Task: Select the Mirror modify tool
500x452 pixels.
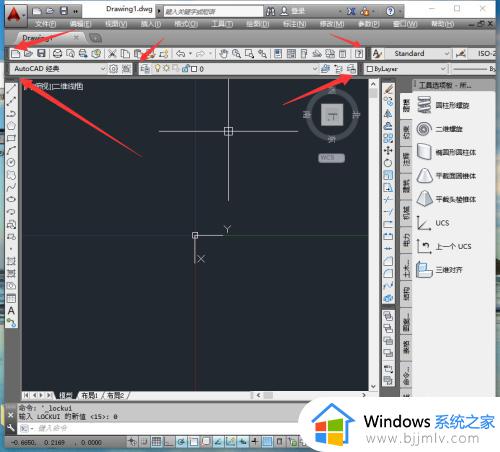Action: (x=388, y=114)
